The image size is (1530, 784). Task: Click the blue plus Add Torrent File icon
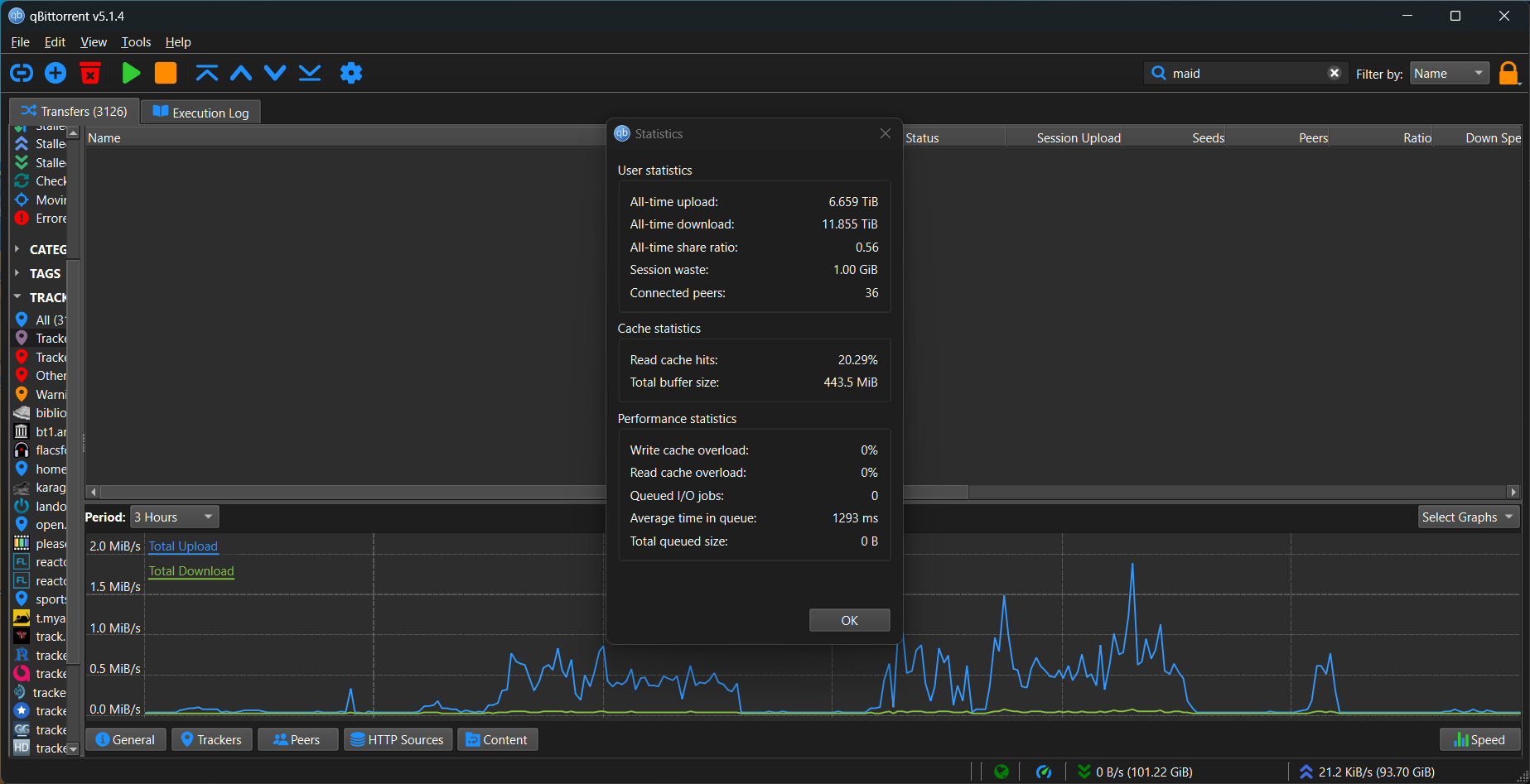tap(56, 74)
